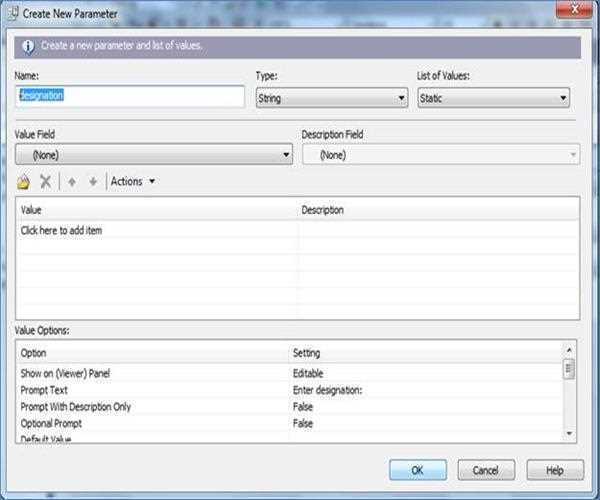Open the Value Field dropdown

(154, 155)
